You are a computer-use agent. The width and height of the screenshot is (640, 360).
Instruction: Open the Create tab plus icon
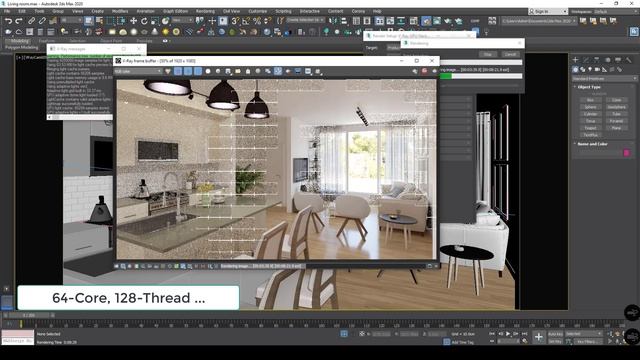click(575, 60)
